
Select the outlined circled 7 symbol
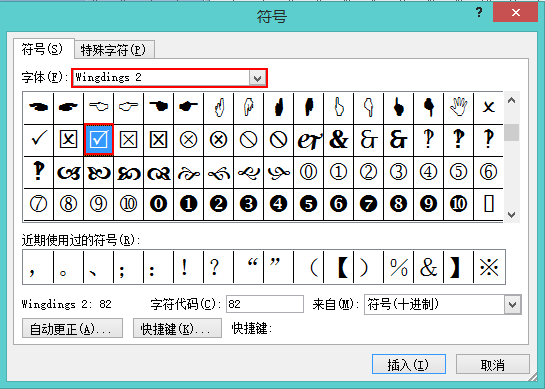(39, 204)
